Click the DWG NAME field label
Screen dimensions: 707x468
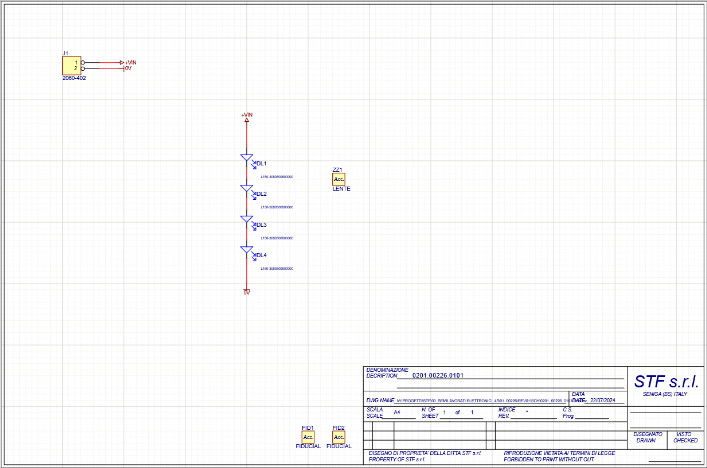[x=381, y=400]
